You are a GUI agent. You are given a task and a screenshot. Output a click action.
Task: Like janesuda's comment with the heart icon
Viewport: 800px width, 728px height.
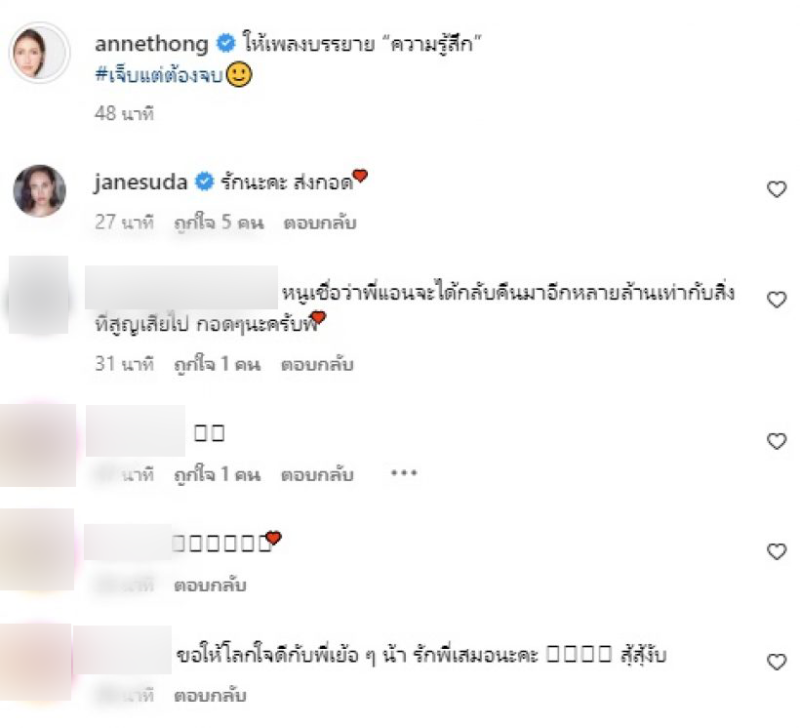tap(777, 189)
